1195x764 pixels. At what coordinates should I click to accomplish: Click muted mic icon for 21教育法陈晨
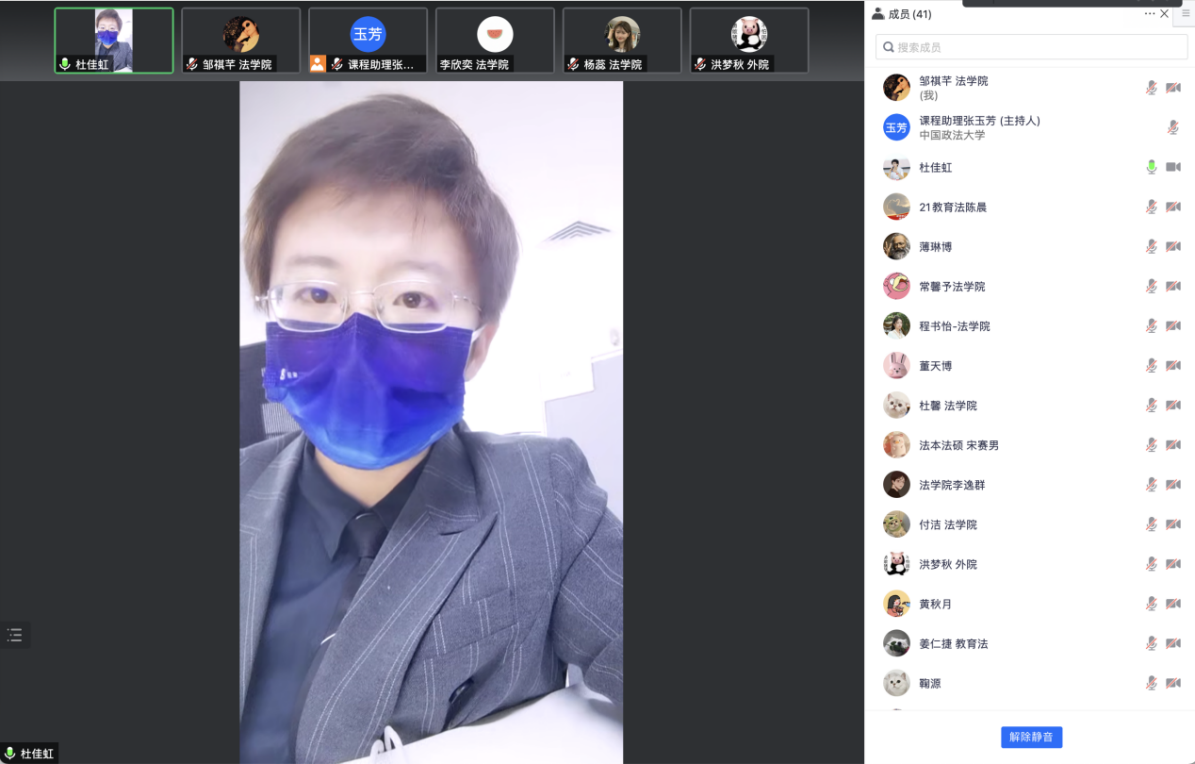1151,207
